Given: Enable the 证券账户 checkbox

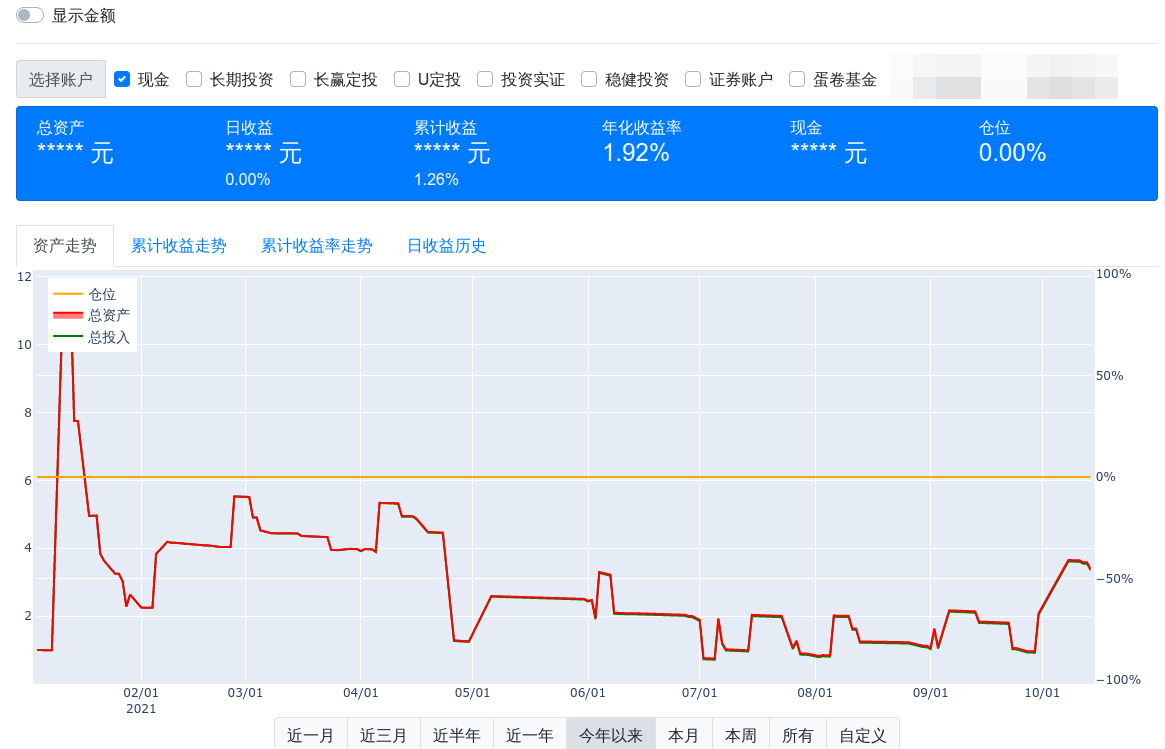Looking at the screenshot, I should pos(693,79).
